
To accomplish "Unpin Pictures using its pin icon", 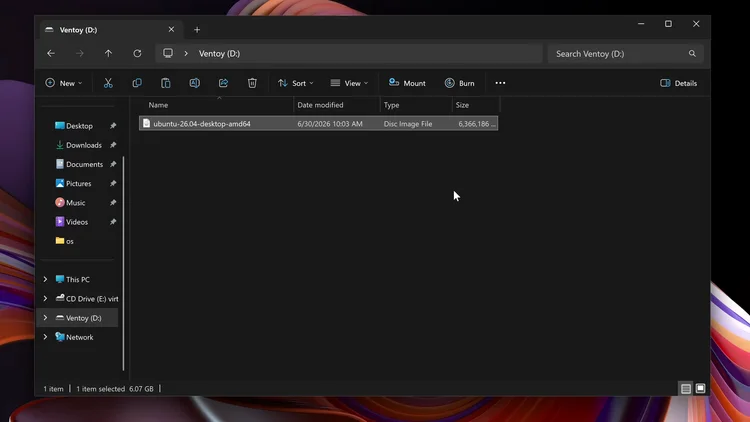I will pos(113,183).
